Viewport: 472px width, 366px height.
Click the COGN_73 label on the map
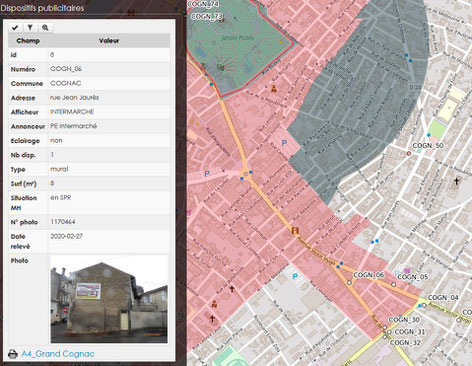point(207,16)
